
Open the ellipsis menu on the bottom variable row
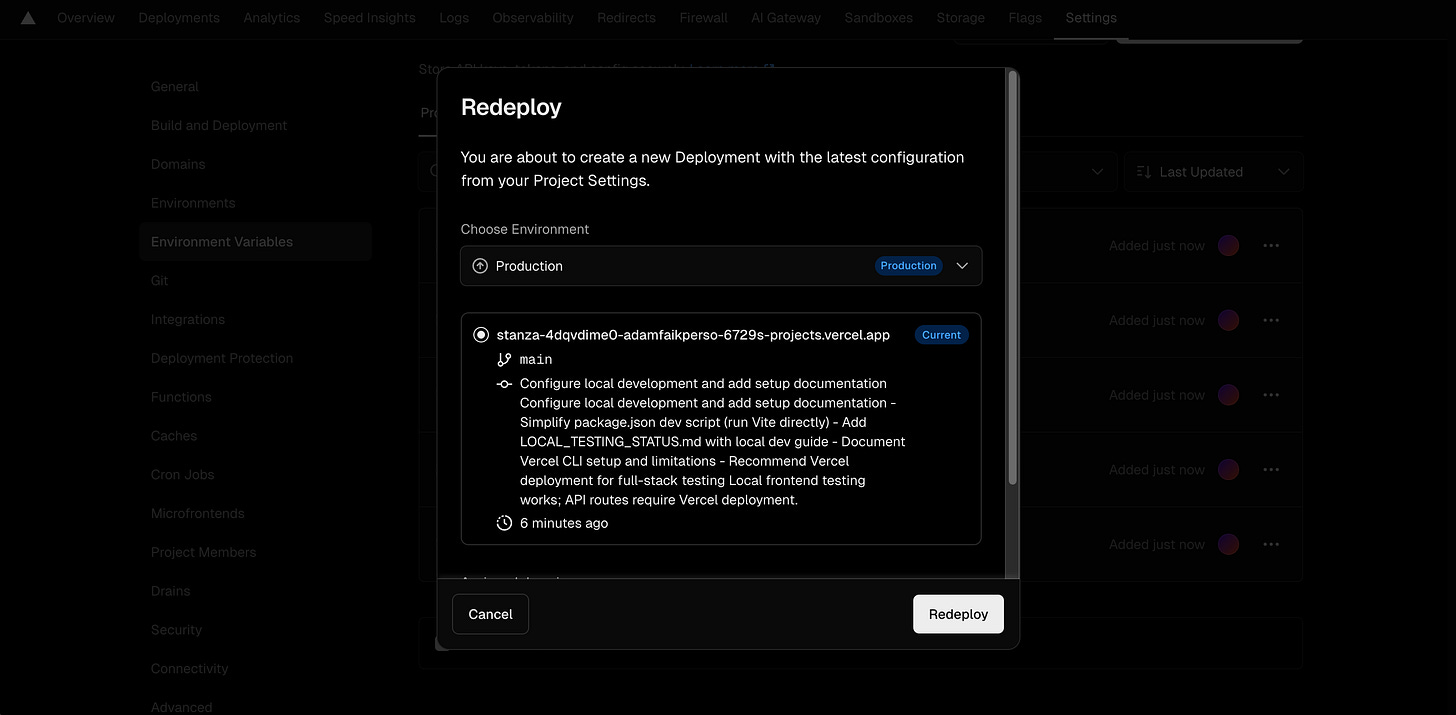click(x=1271, y=544)
